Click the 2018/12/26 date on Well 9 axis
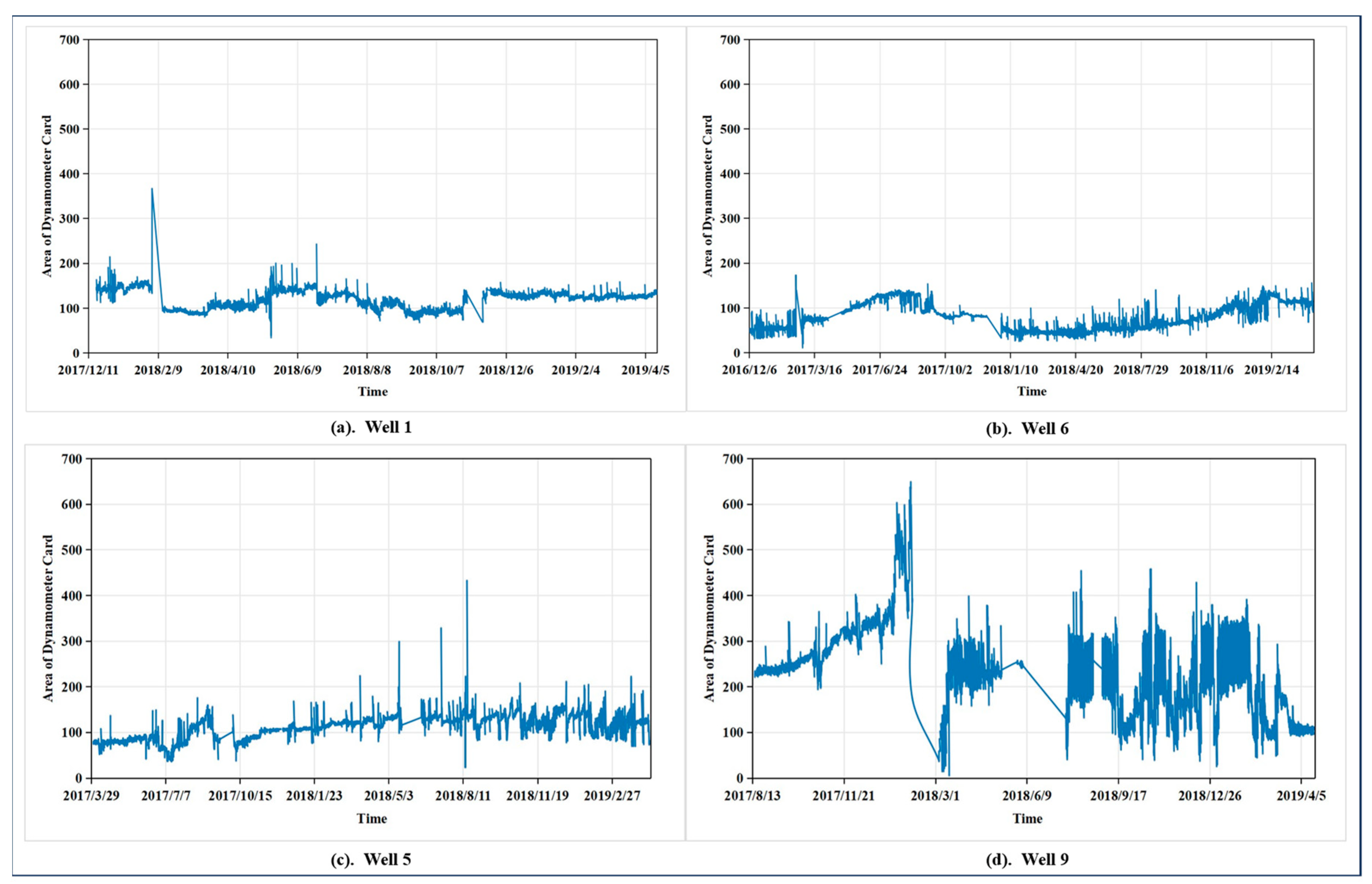The image size is (1372, 884). [x=1209, y=796]
